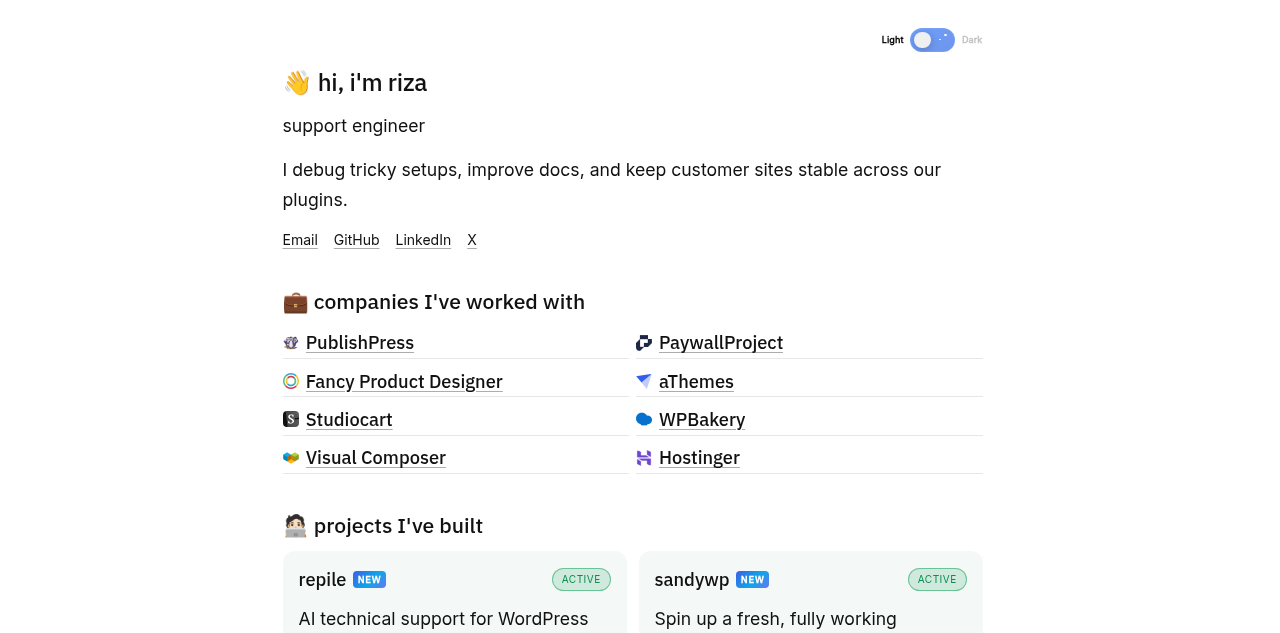Open the X profile link
Viewport: 1280px width, 633px height.
pyautogui.click(x=472, y=240)
